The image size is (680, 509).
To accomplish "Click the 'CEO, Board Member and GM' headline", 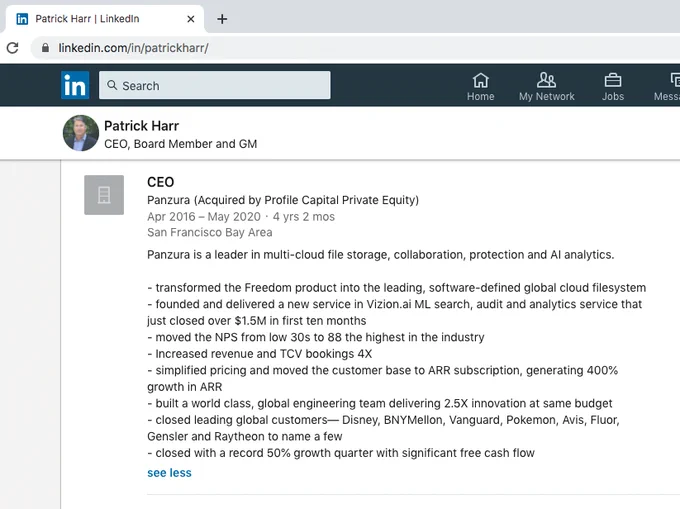I will pyautogui.click(x=180, y=144).
